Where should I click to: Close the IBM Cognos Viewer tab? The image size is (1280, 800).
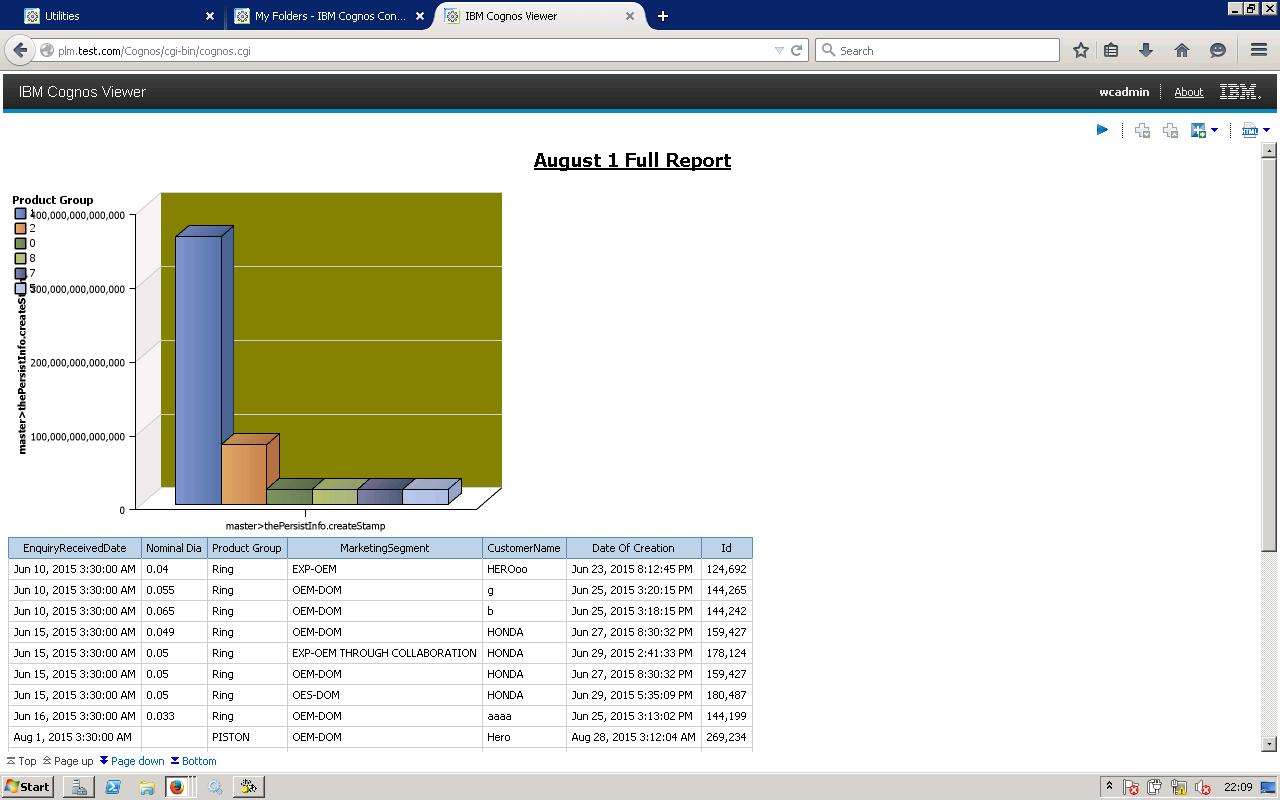(x=630, y=16)
